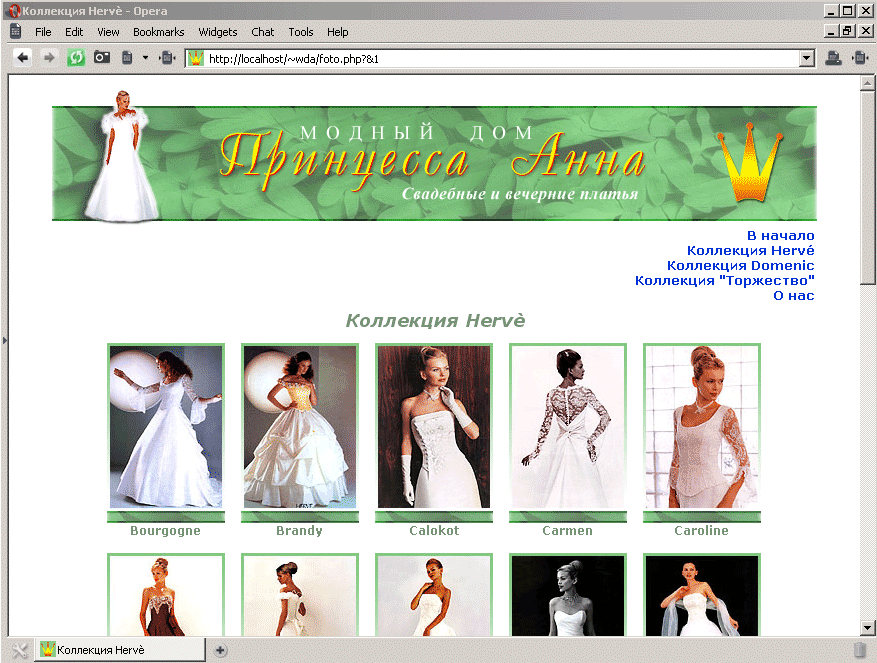Click the Caroline caption text
This screenshot has height=663, width=877.
(x=701, y=531)
